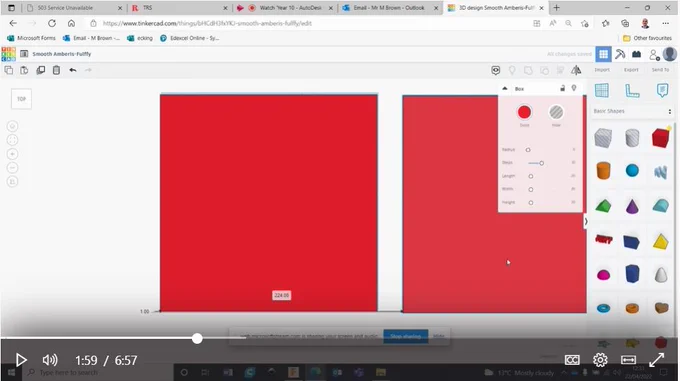680x381 pixels.
Task: Open the Blocks pickaxe mode
Action: [x=620, y=54]
